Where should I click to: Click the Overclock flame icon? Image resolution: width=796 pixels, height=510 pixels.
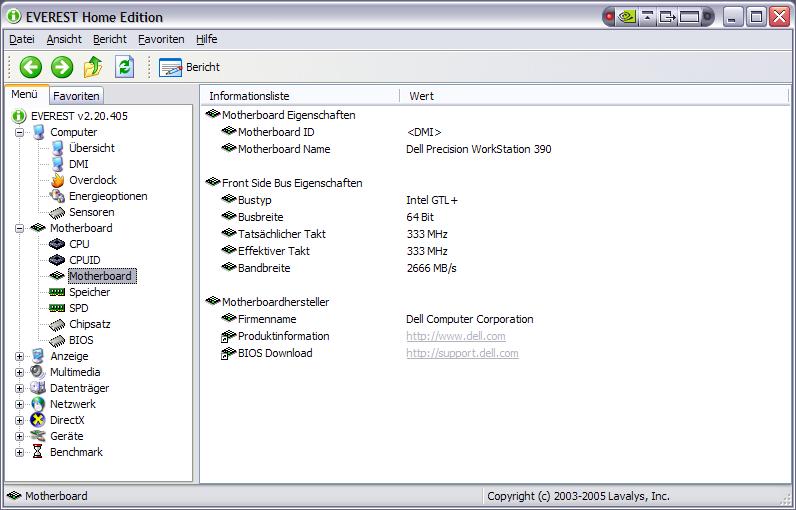click(57, 180)
